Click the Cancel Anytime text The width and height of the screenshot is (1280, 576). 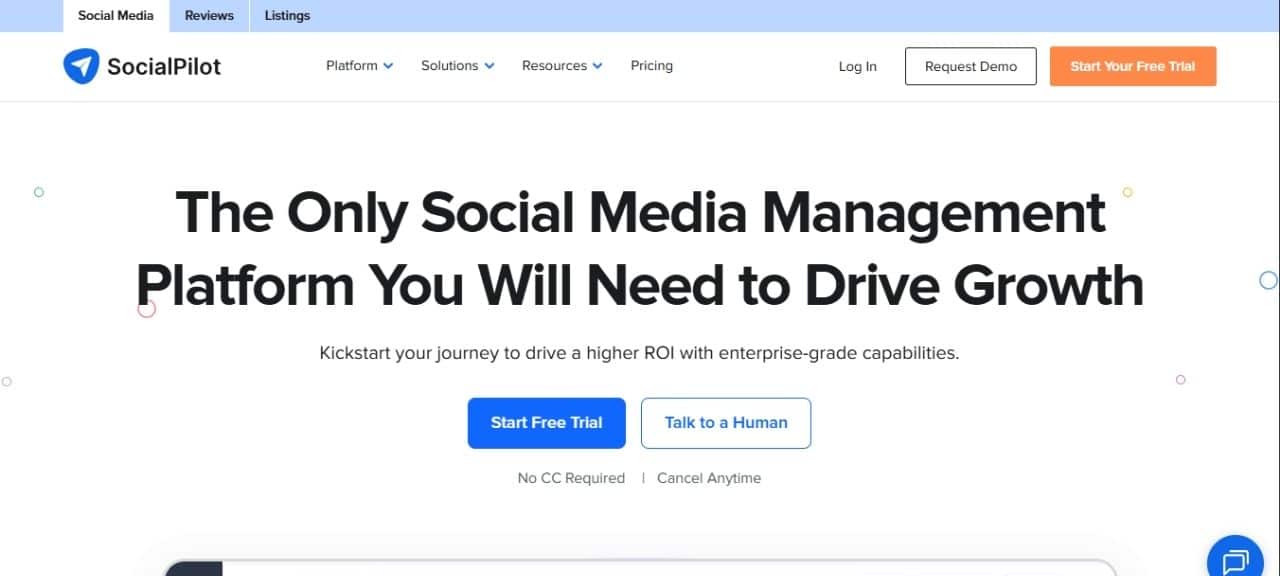709,478
